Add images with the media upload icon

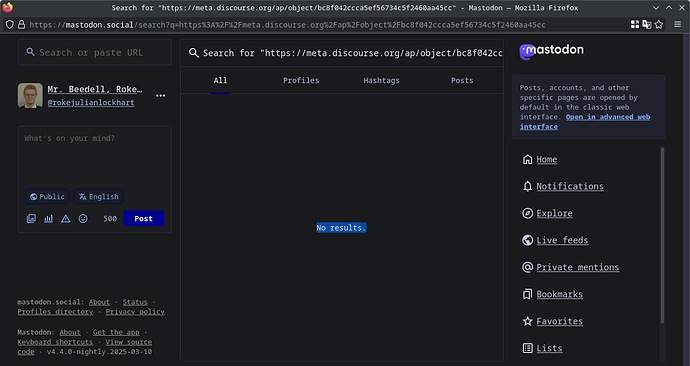(x=31, y=218)
